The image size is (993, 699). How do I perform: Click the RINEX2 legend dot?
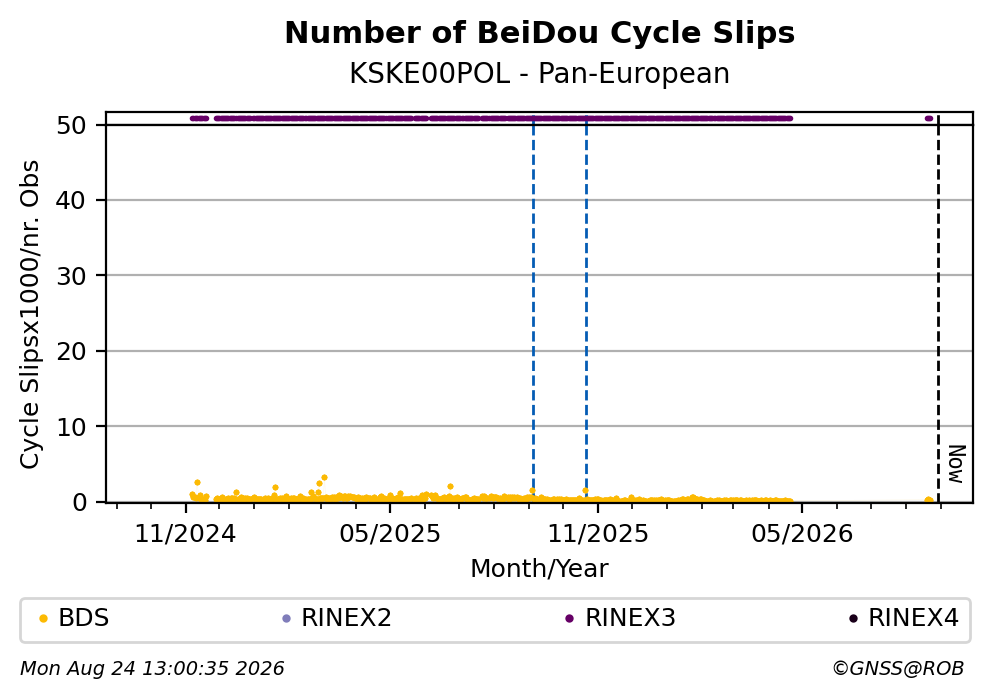(286, 619)
